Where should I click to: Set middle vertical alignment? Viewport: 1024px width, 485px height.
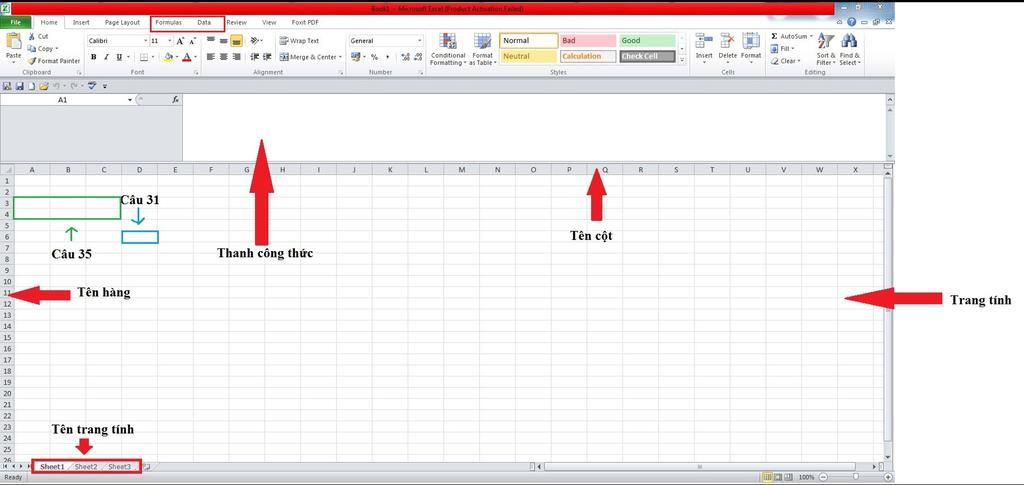tap(223, 40)
